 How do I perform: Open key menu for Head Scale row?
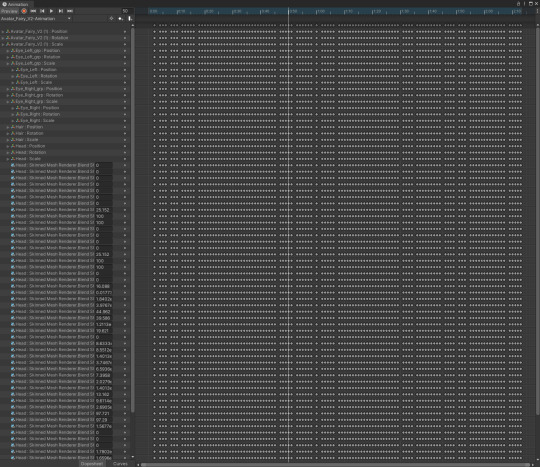point(125,159)
